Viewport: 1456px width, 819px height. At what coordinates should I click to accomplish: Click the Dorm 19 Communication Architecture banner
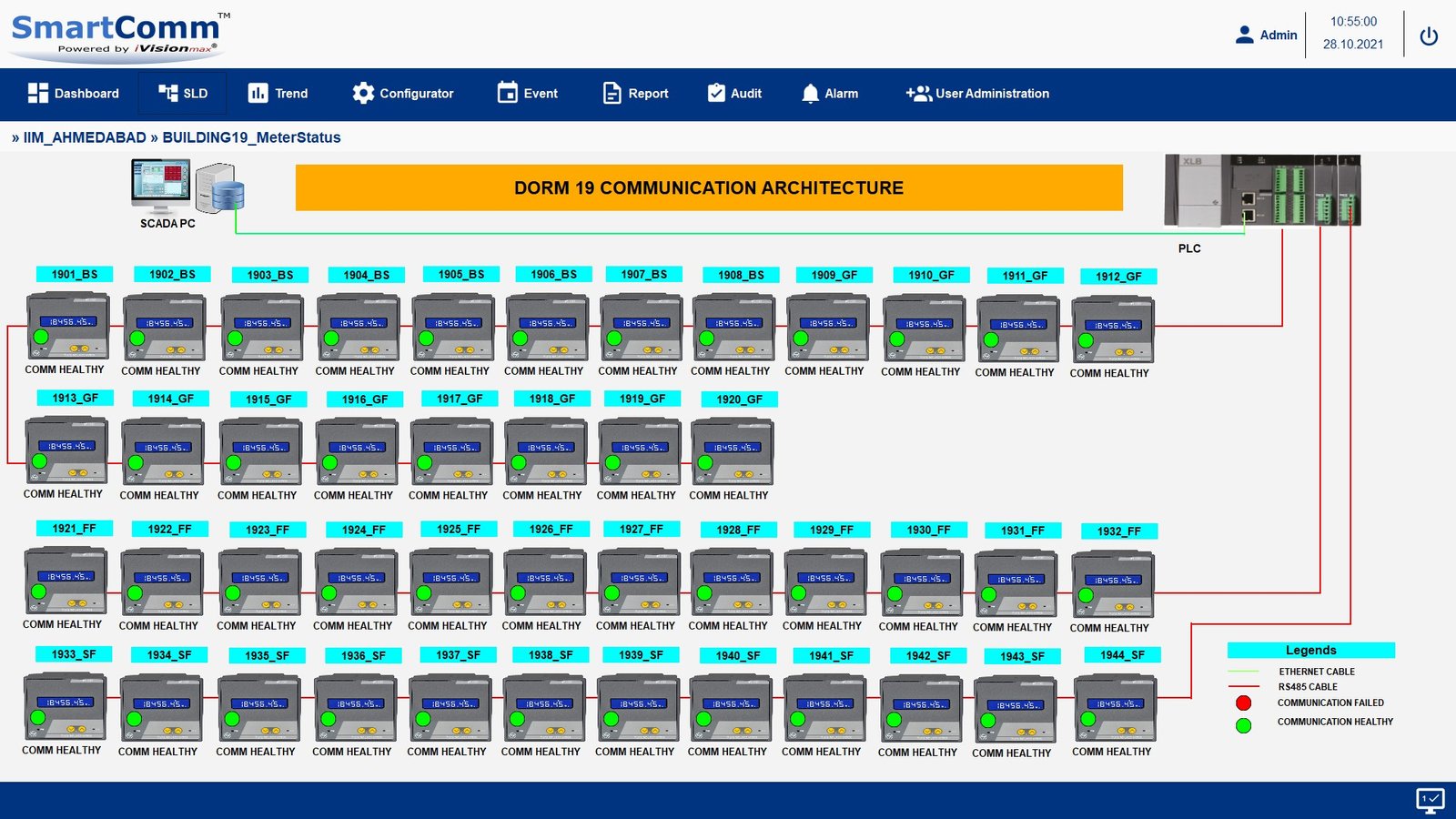709,187
